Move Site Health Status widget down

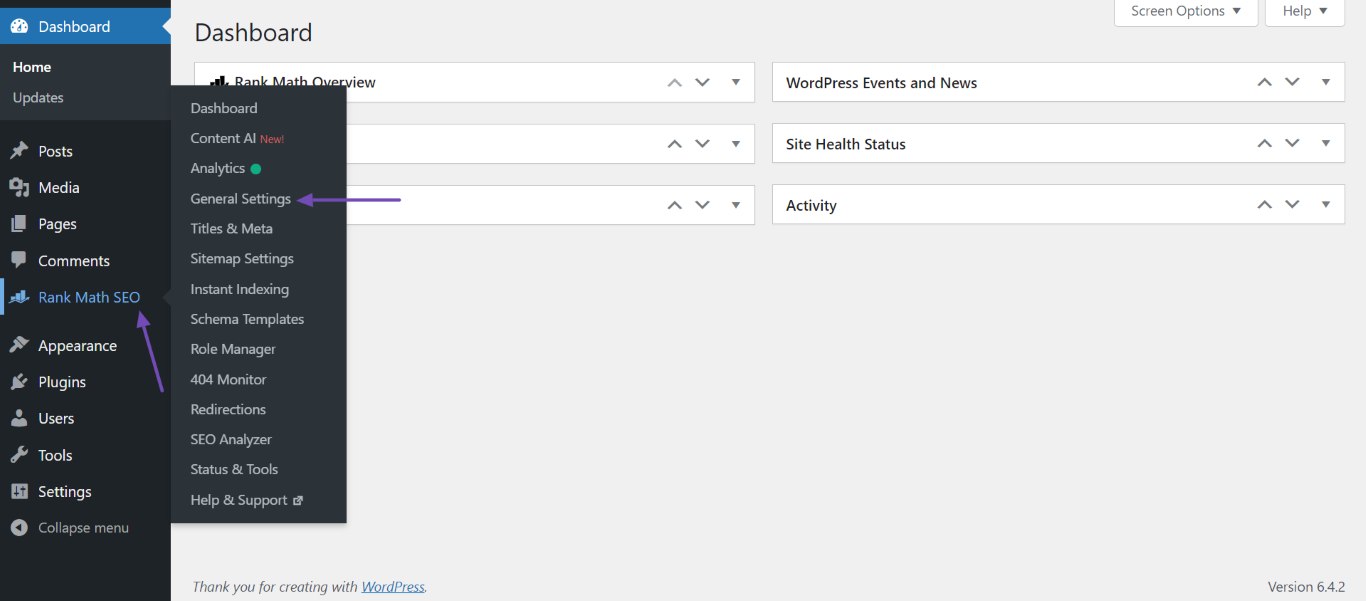[x=1292, y=144]
